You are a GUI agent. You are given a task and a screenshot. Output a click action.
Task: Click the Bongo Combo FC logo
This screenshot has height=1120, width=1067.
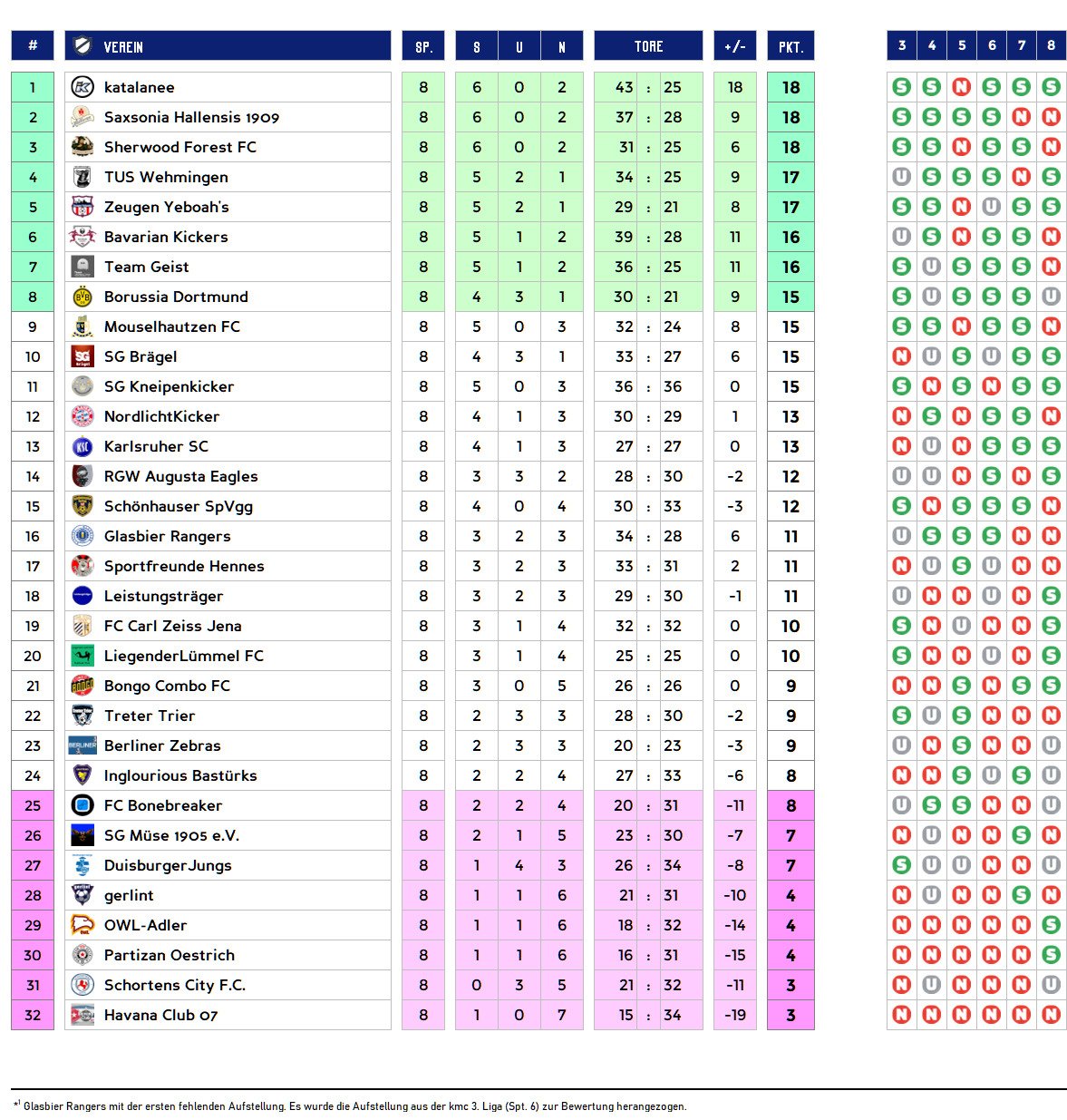(82, 686)
